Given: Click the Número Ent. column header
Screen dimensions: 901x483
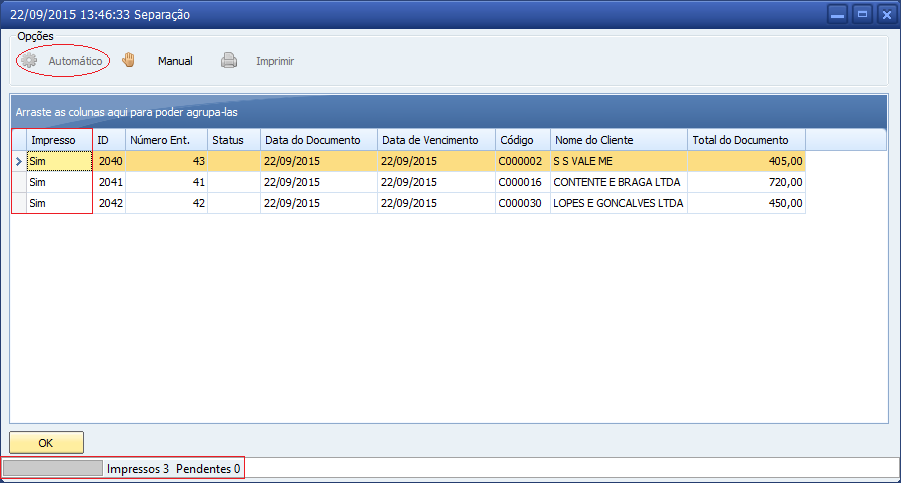Looking at the screenshot, I should (167, 140).
